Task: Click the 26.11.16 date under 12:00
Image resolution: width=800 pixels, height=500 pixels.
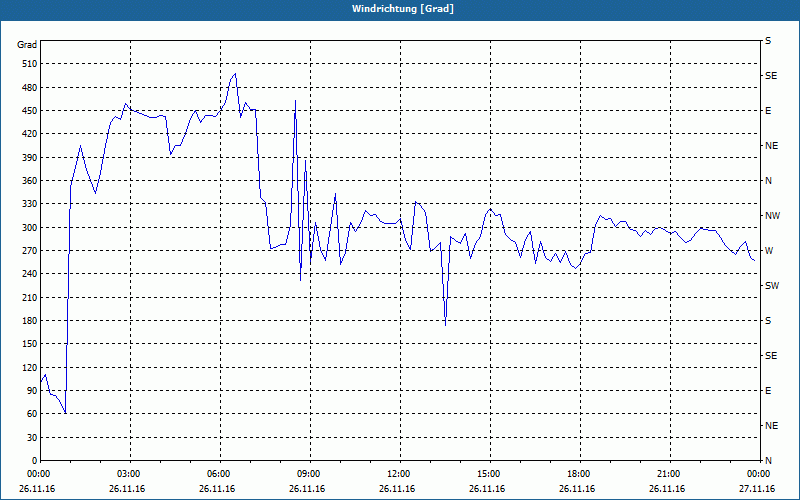Action: [397, 489]
